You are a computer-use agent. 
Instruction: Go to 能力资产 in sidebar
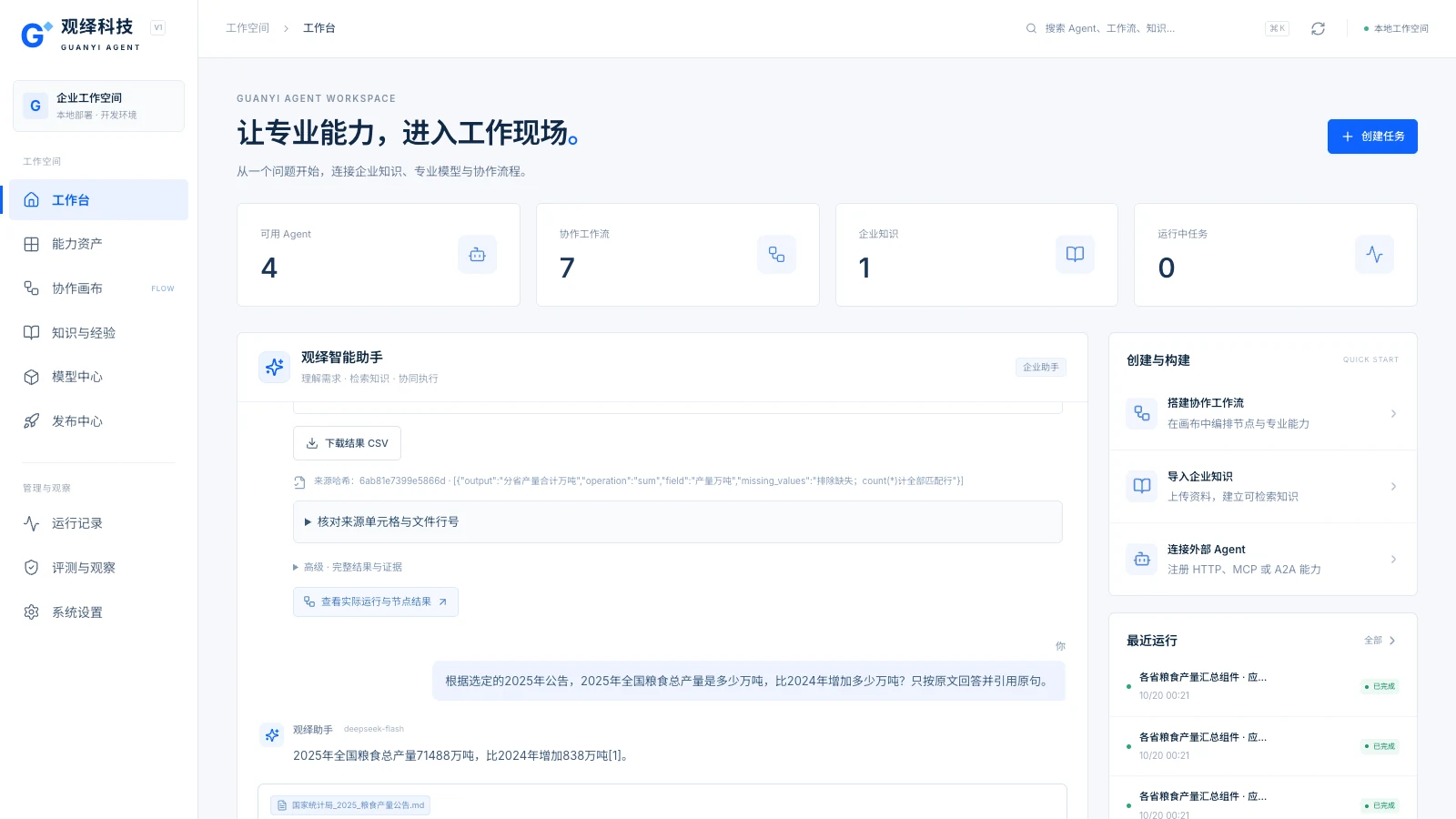coord(98,244)
